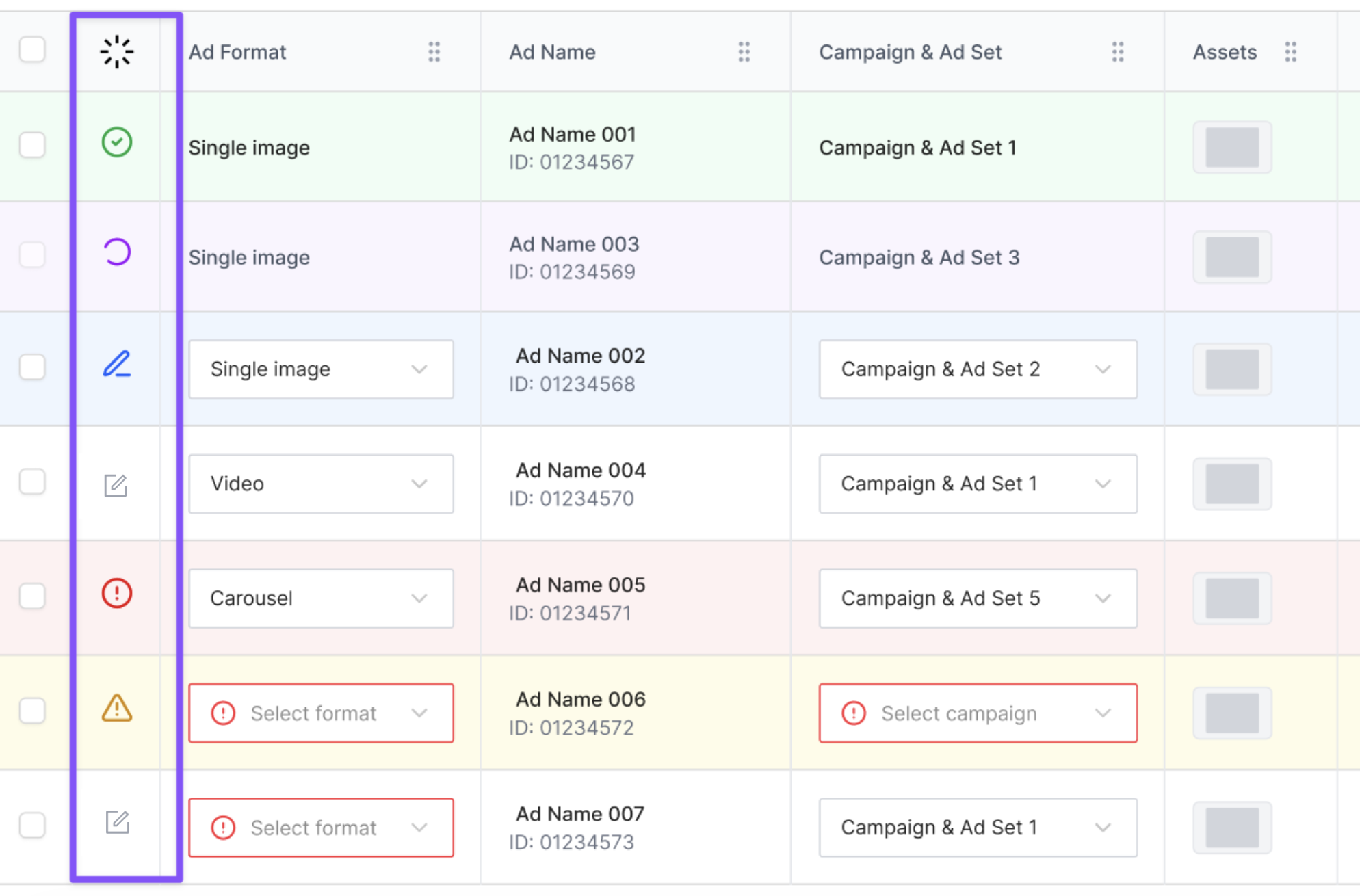Click the Campaign & Ad Set column header
Image resolution: width=1360 pixels, height=896 pixels.
coord(911,52)
